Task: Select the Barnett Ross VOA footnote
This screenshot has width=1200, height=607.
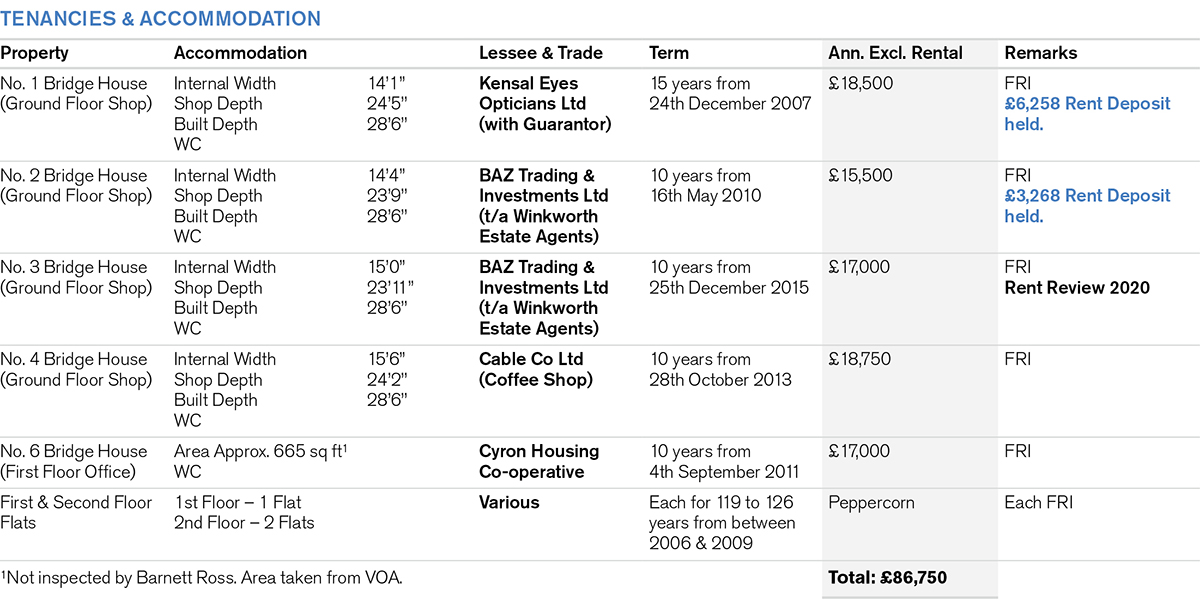Action: (201, 577)
